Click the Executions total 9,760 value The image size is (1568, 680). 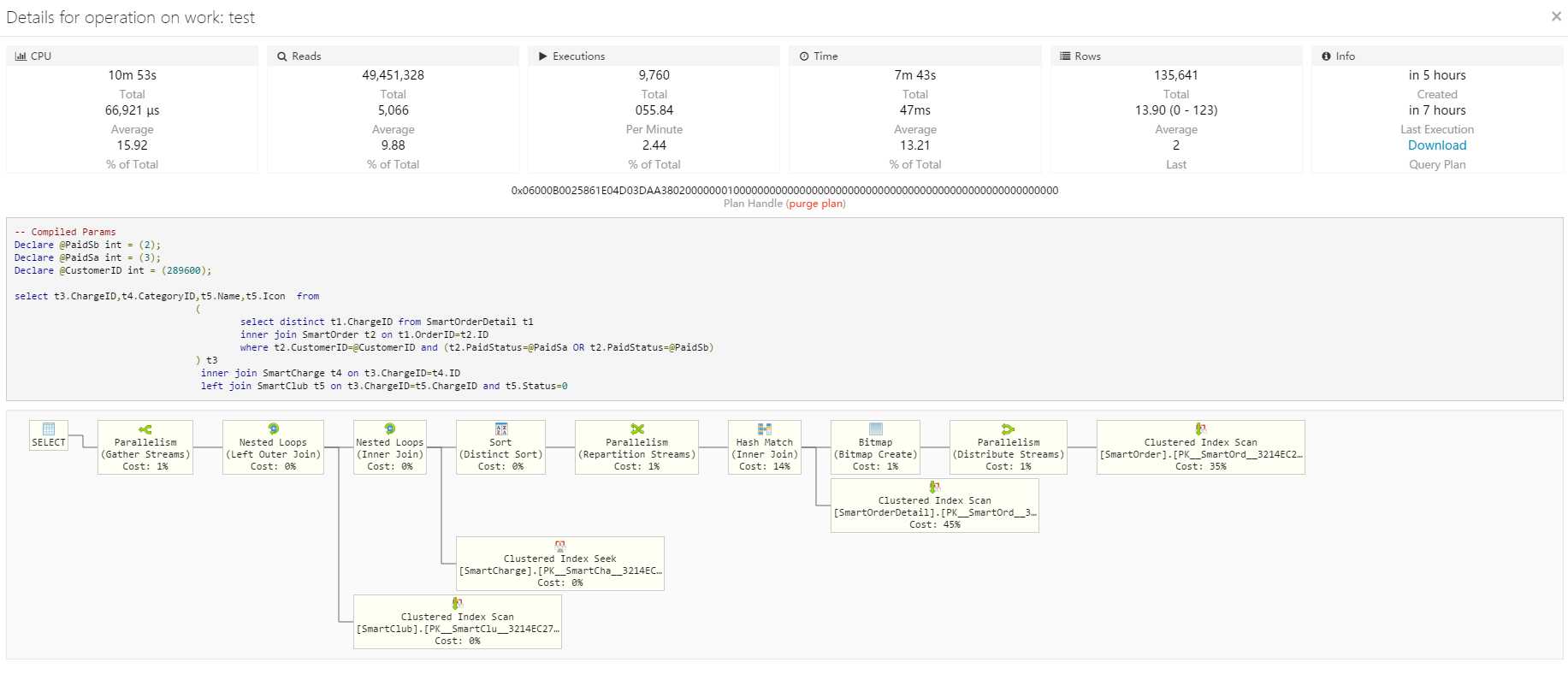[654, 75]
